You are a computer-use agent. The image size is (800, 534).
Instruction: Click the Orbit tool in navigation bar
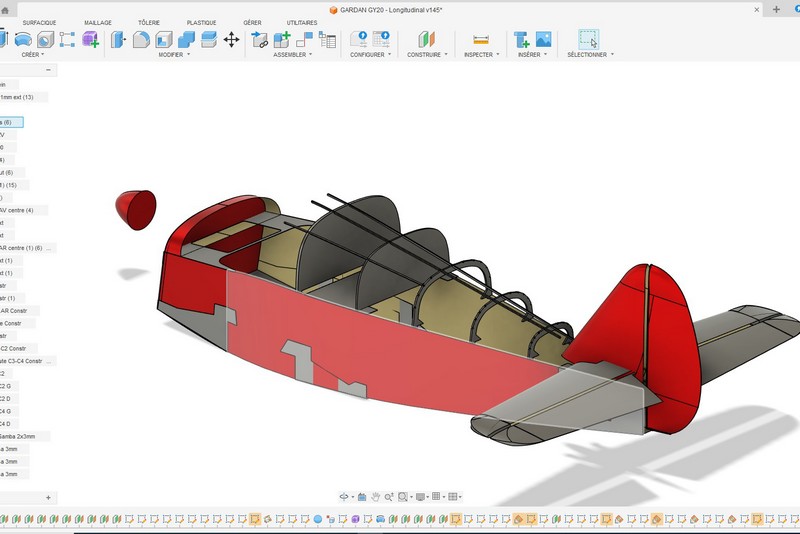coord(345,497)
